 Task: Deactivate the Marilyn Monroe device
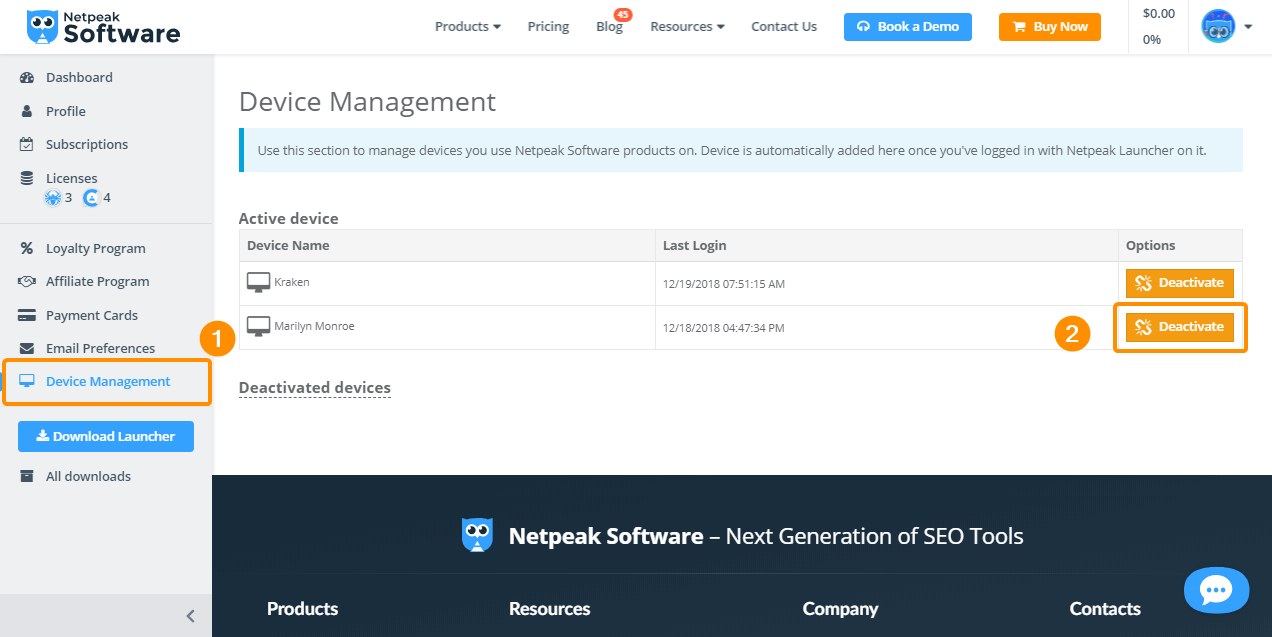pyautogui.click(x=1180, y=327)
